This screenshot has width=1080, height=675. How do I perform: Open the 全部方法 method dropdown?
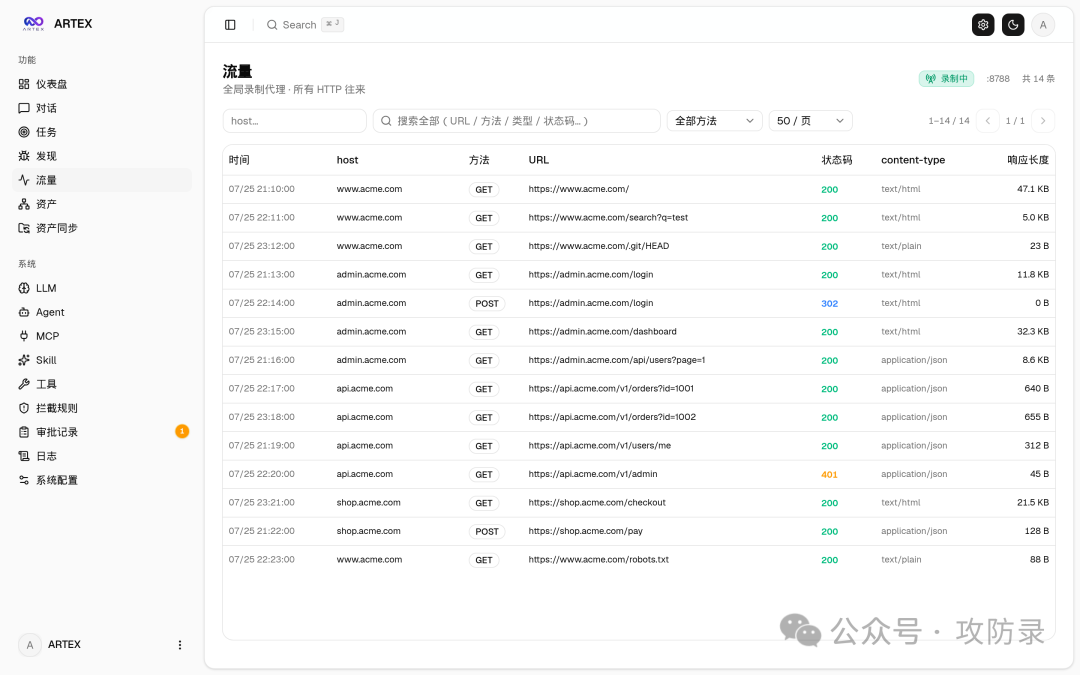point(714,121)
